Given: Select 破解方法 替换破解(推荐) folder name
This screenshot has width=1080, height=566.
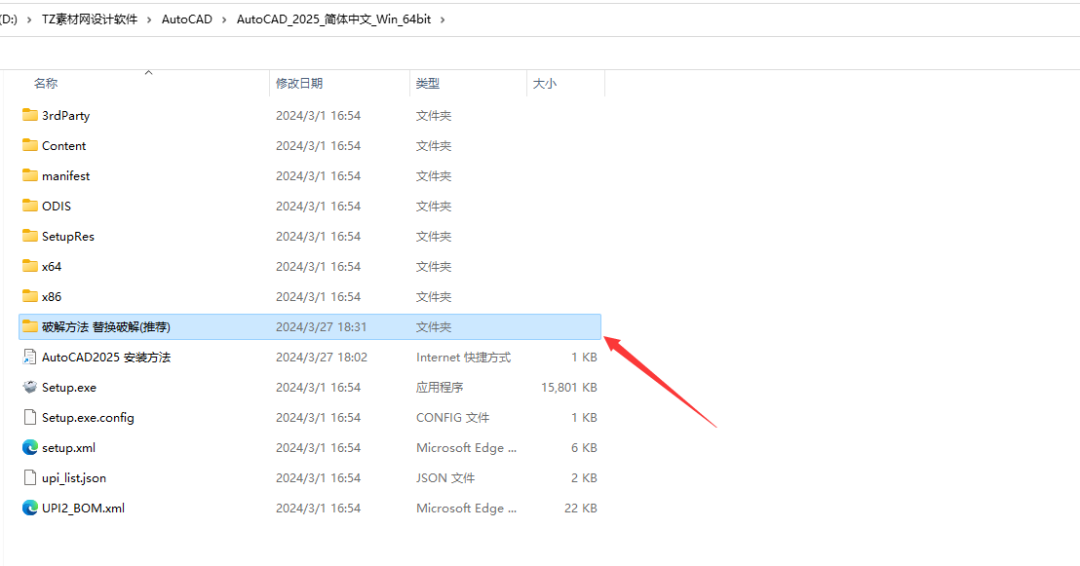Looking at the screenshot, I should click(106, 327).
